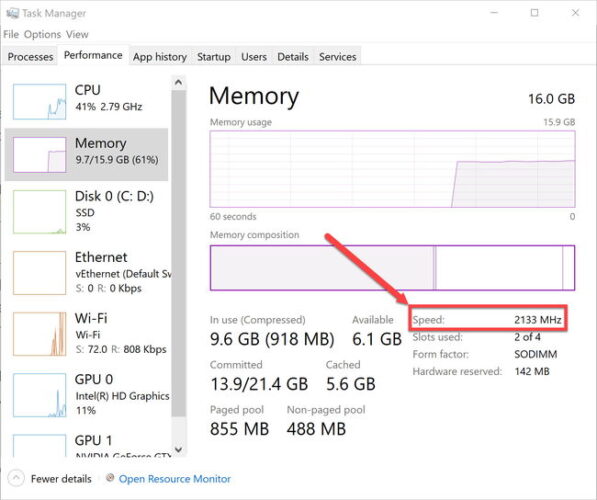Select the Wi-Fi graph thumbnail

pyautogui.click(x=39, y=334)
